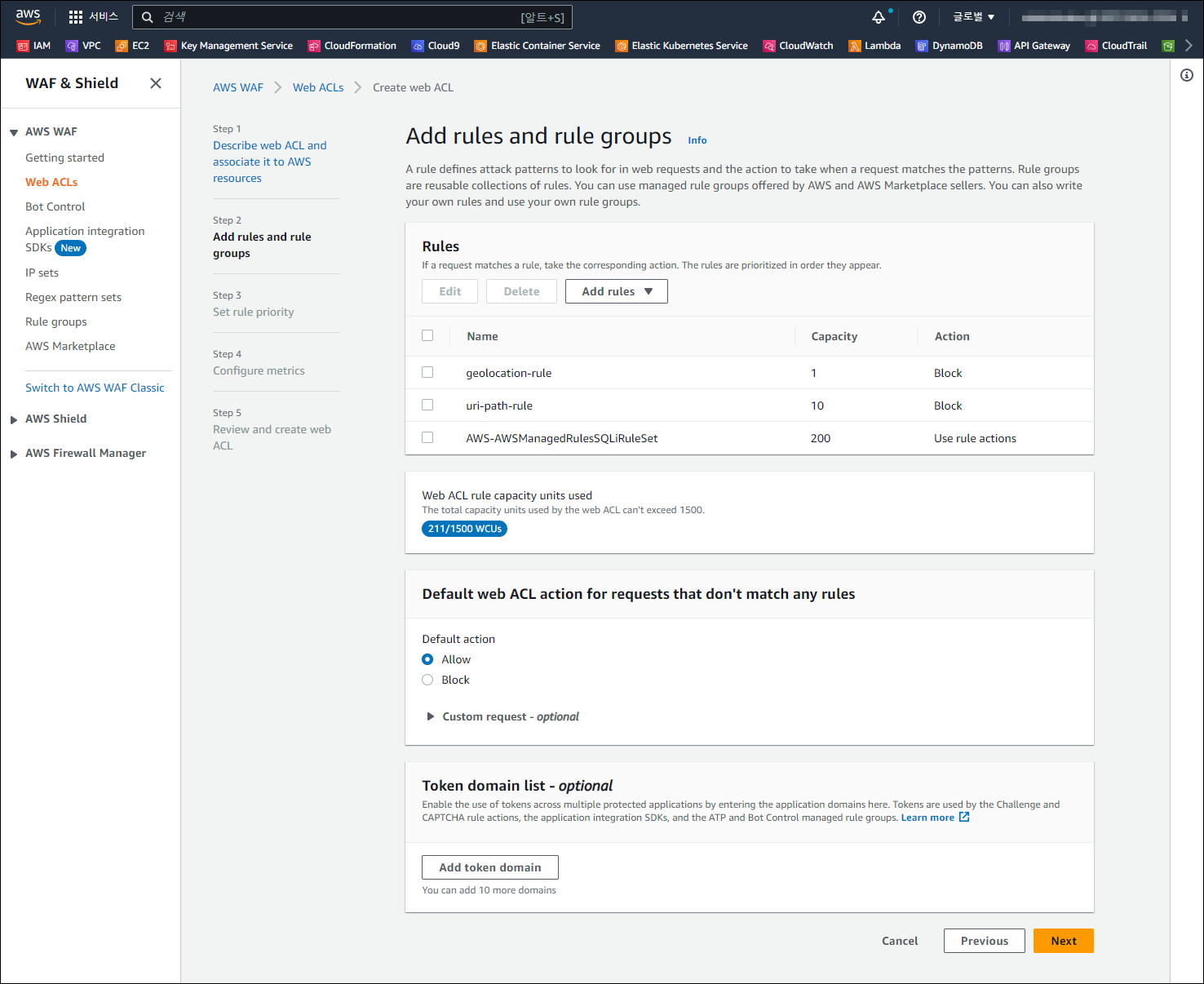The image size is (1204, 984).
Task: Expand AWS Shield sidebar section
Action: point(14,419)
